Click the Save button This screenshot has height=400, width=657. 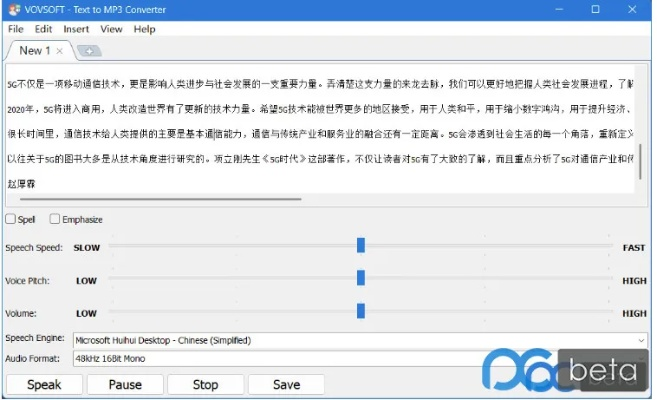(286, 384)
